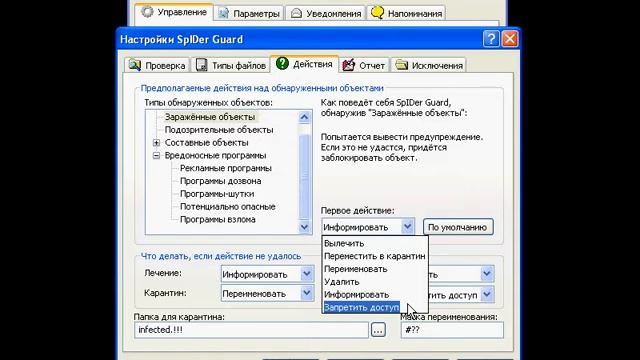Image resolution: width=640 pixels, height=360 pixels.
Task: Choose Переместить в карантин option
Action: click(375, 256)
